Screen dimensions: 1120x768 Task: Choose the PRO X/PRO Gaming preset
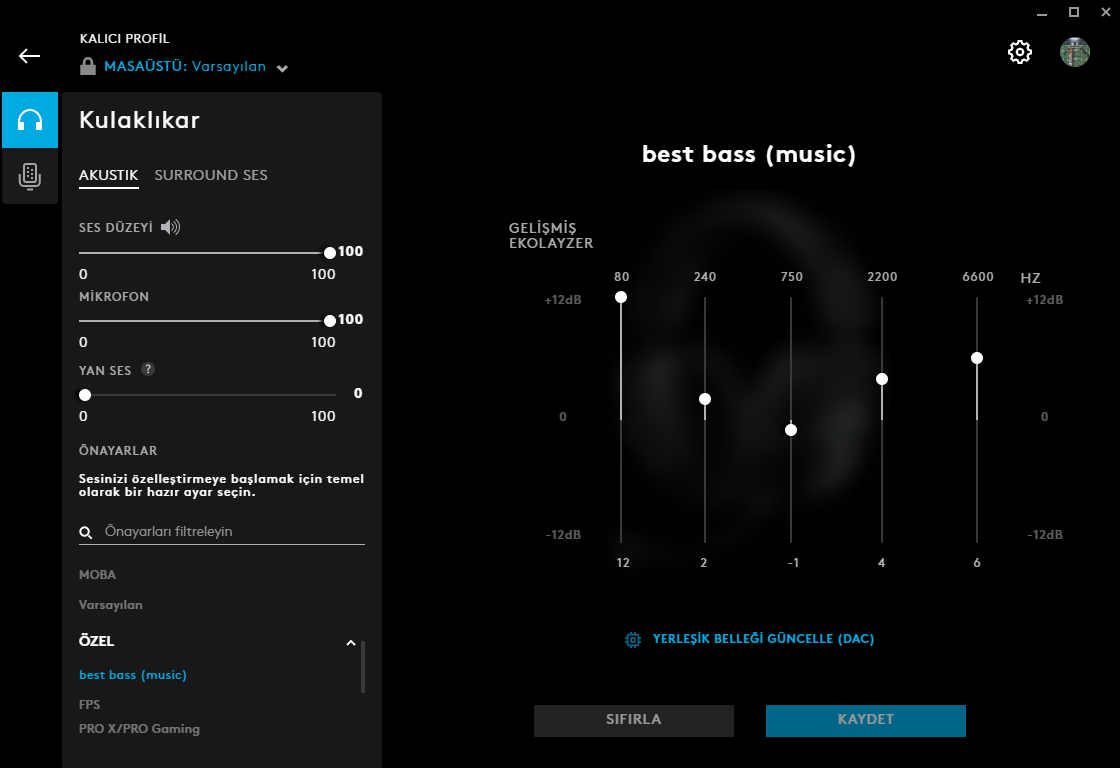click(x=139, y=729)
